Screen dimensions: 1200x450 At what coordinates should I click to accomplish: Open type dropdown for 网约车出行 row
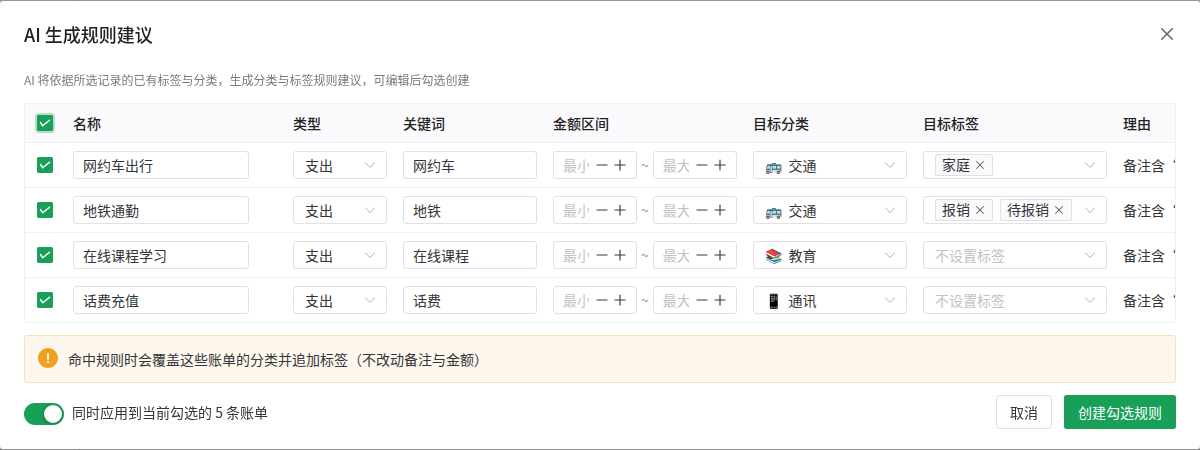pyautogui.click(x=340, y=165)
